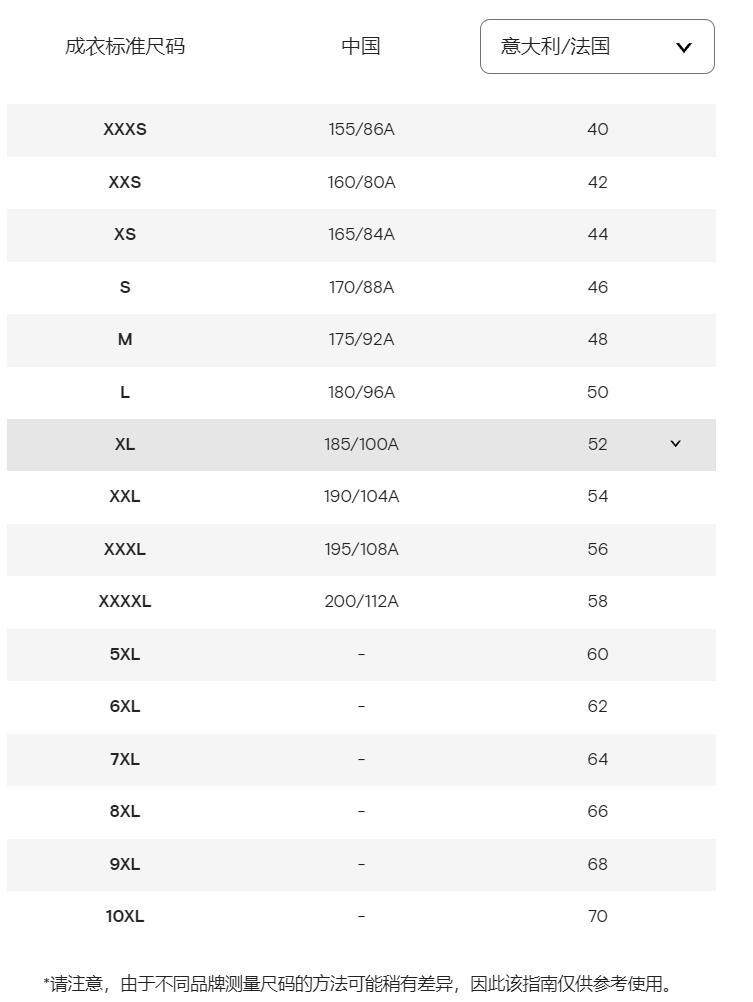Expand the XL row chevron
Screen dimensions: 753x1002
(x=675, y=444)
